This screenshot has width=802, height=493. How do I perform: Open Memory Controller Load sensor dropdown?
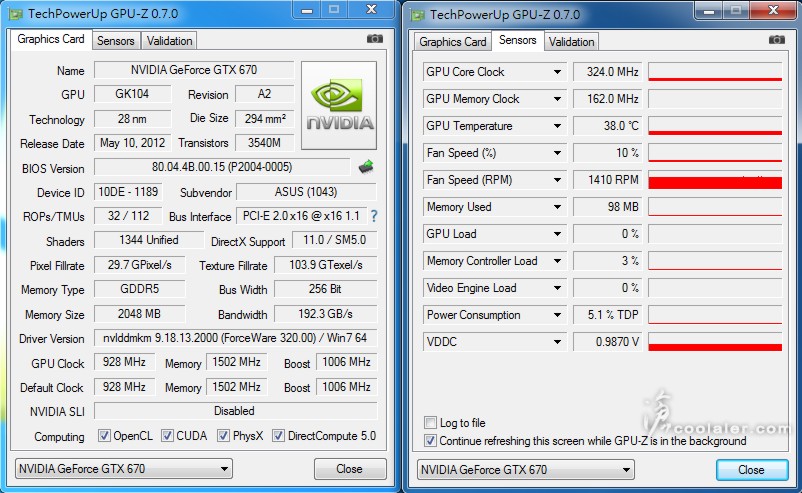coord(557,261)
